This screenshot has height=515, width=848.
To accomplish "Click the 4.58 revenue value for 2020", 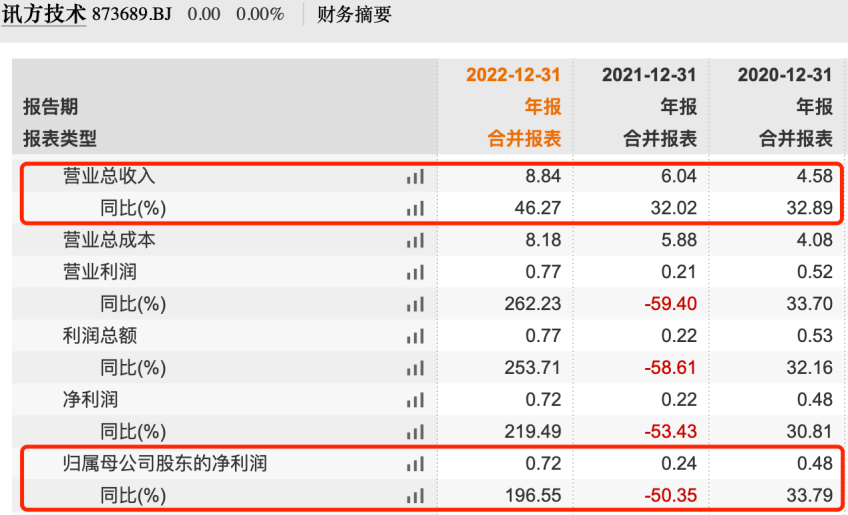I will pos(814,176).
